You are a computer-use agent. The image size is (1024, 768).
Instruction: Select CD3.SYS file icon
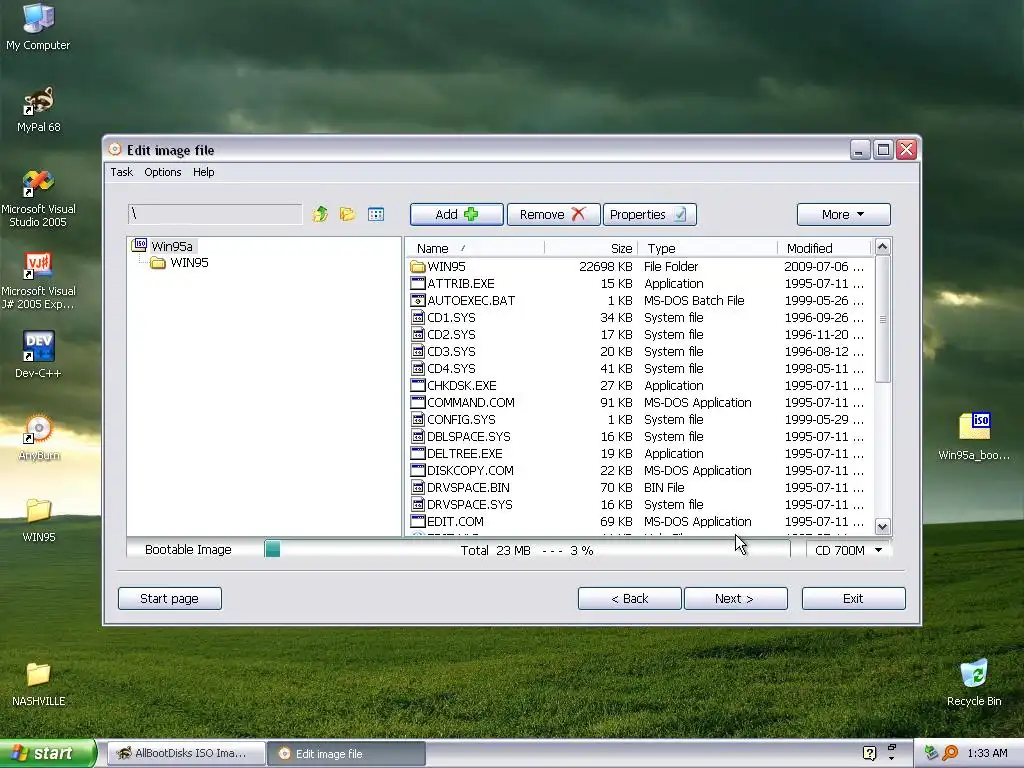[x=418, y=351]
